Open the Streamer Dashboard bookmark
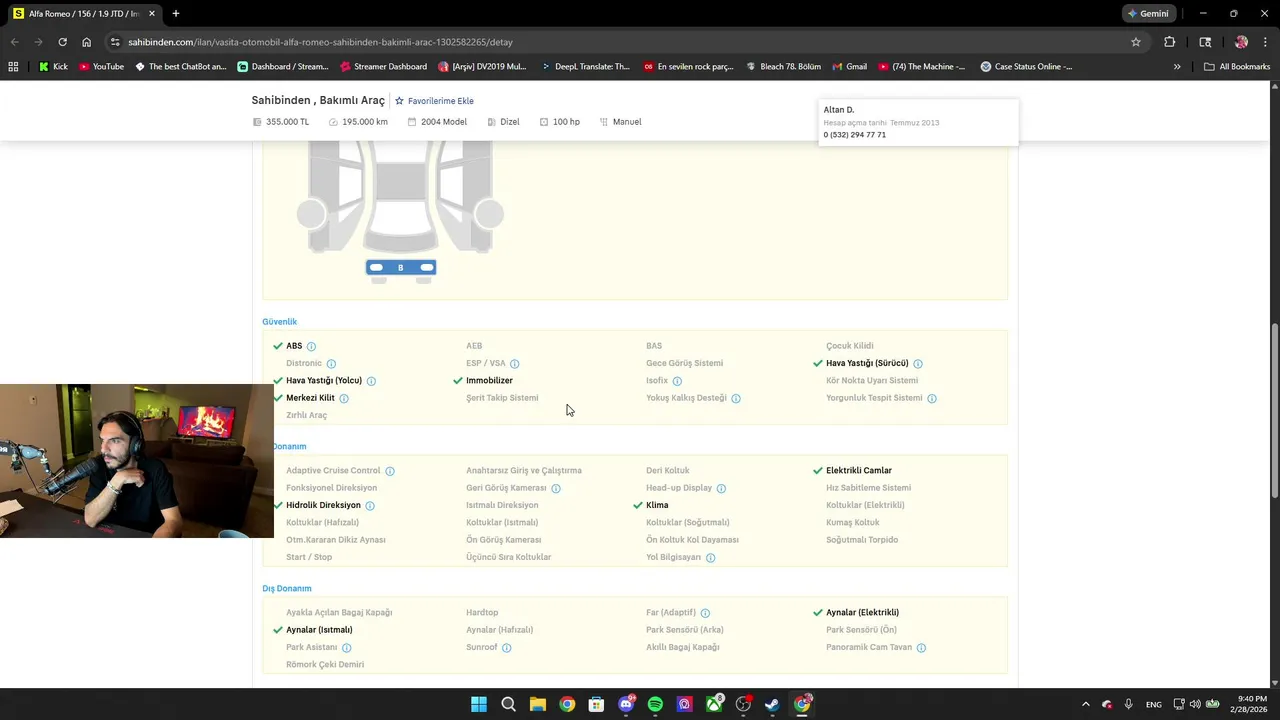 (x=383, y=67)
